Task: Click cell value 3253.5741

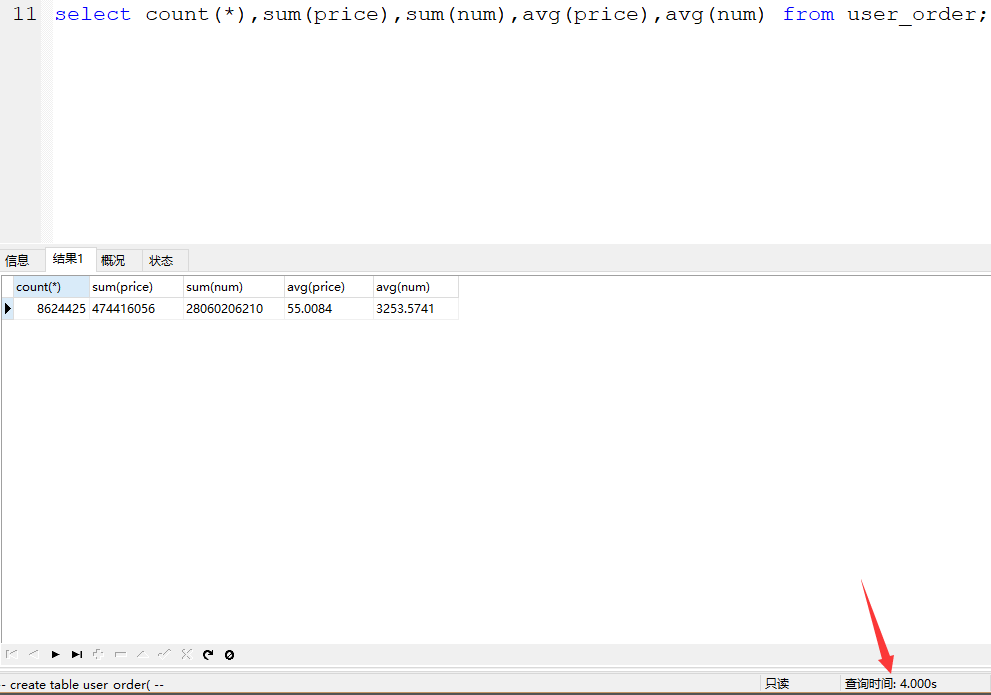Action: pos(416,308)
